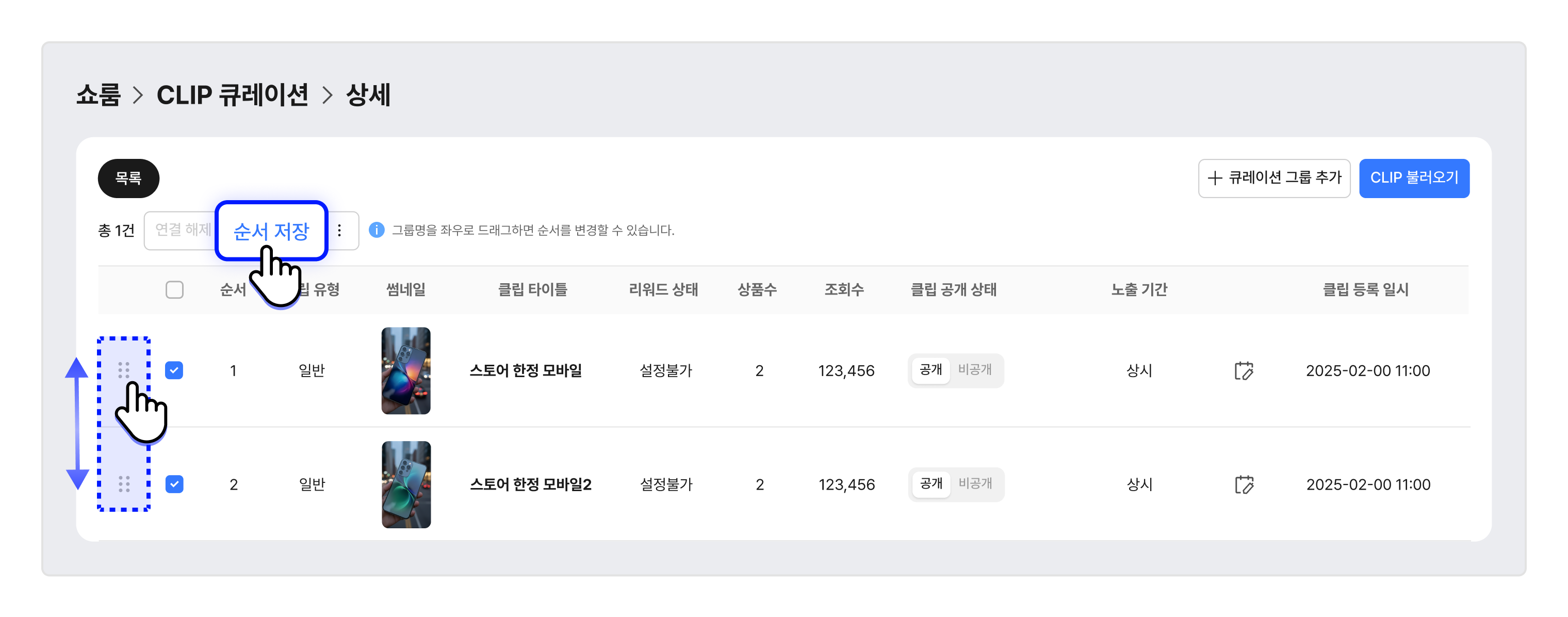This screenshot has height=617, width=1568.
Task: Click the CLIP 불러오기 button
Action: point(1414,178)
